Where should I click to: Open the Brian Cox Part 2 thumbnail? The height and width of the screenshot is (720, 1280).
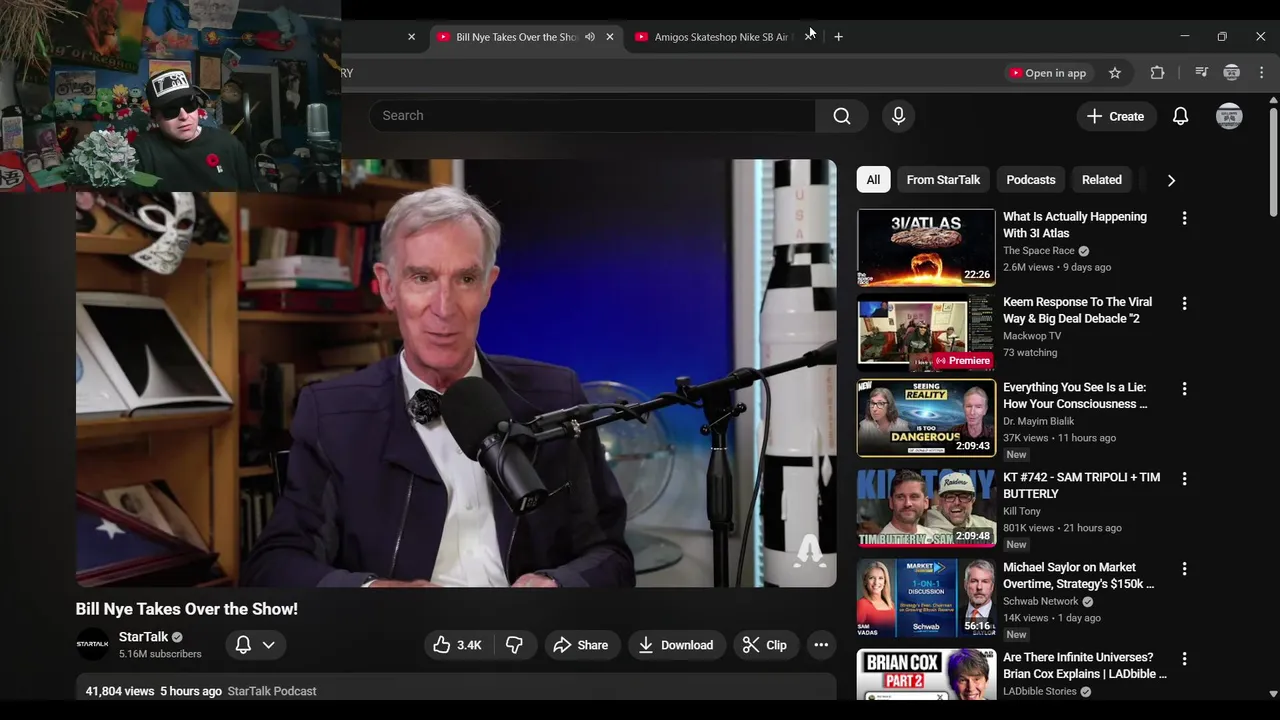coord(926,675)
